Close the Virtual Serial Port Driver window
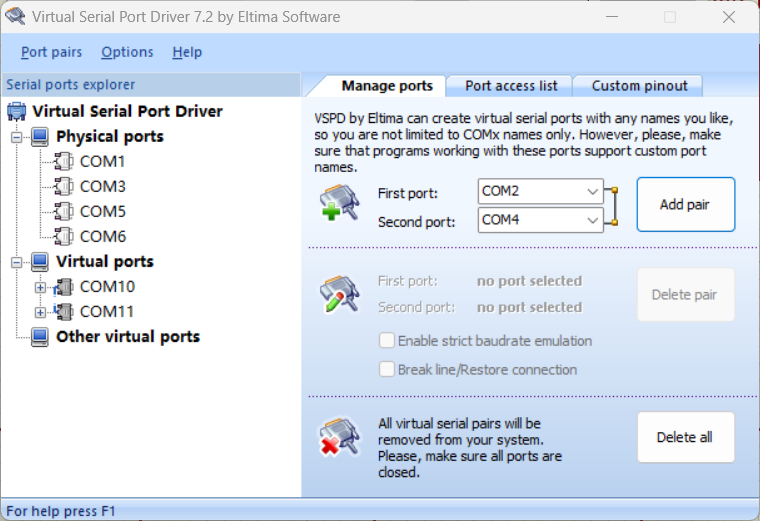 [x=728, y=17]
